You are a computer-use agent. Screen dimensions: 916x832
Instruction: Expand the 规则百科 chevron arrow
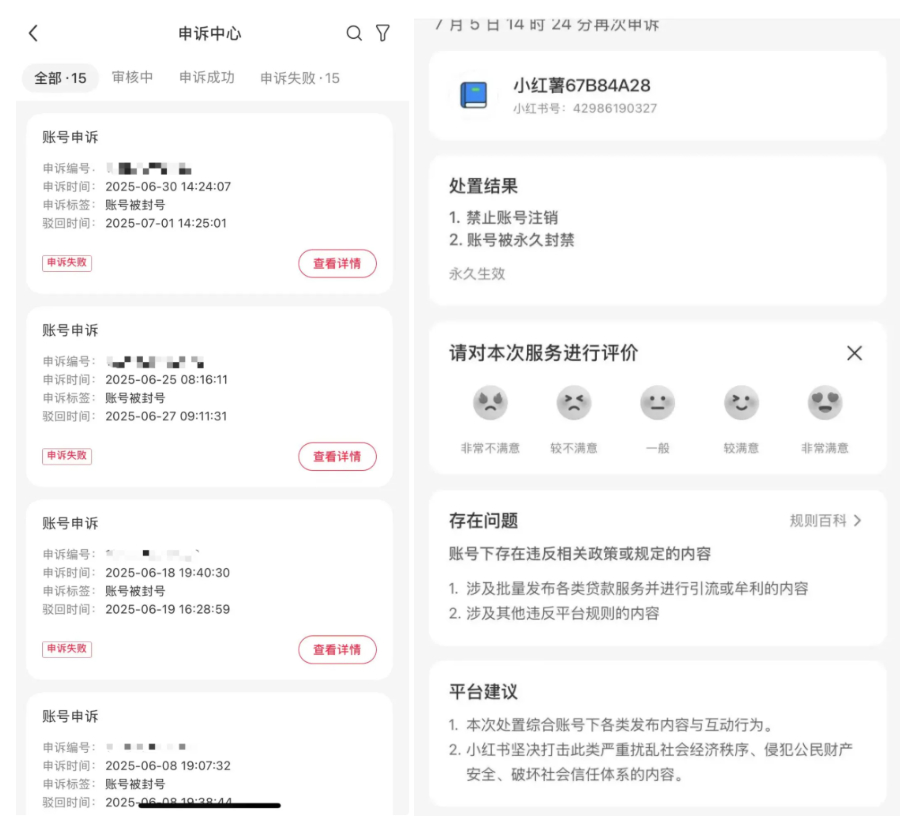[858, 521]
